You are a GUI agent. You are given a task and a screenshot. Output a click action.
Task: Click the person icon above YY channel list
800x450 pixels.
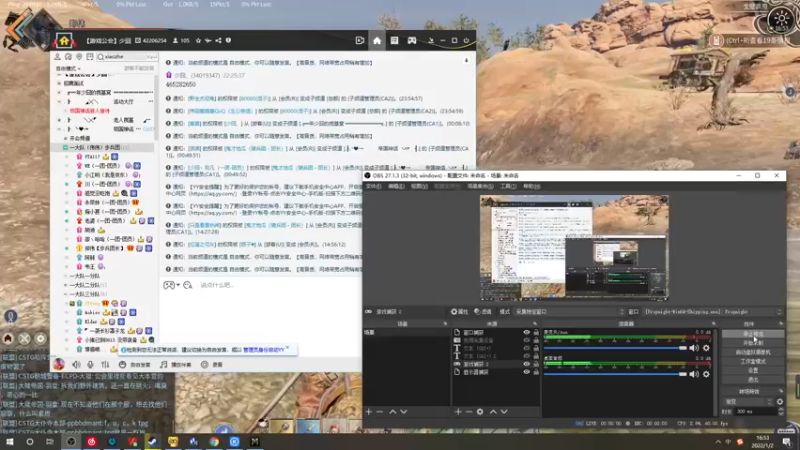(58, 57)
